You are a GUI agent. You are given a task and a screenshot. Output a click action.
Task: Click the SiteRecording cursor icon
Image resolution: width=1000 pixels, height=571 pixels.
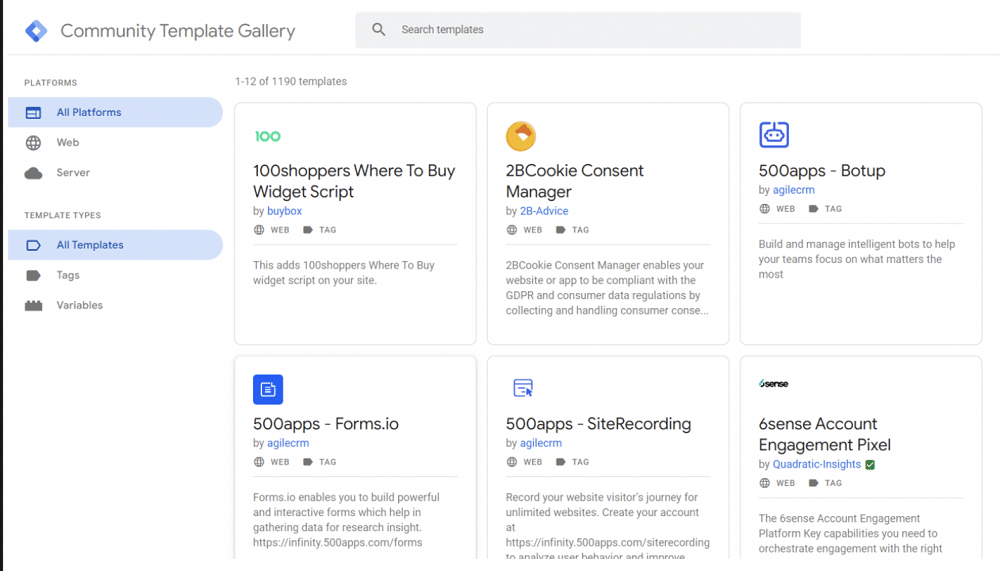(x=523, y=387)
